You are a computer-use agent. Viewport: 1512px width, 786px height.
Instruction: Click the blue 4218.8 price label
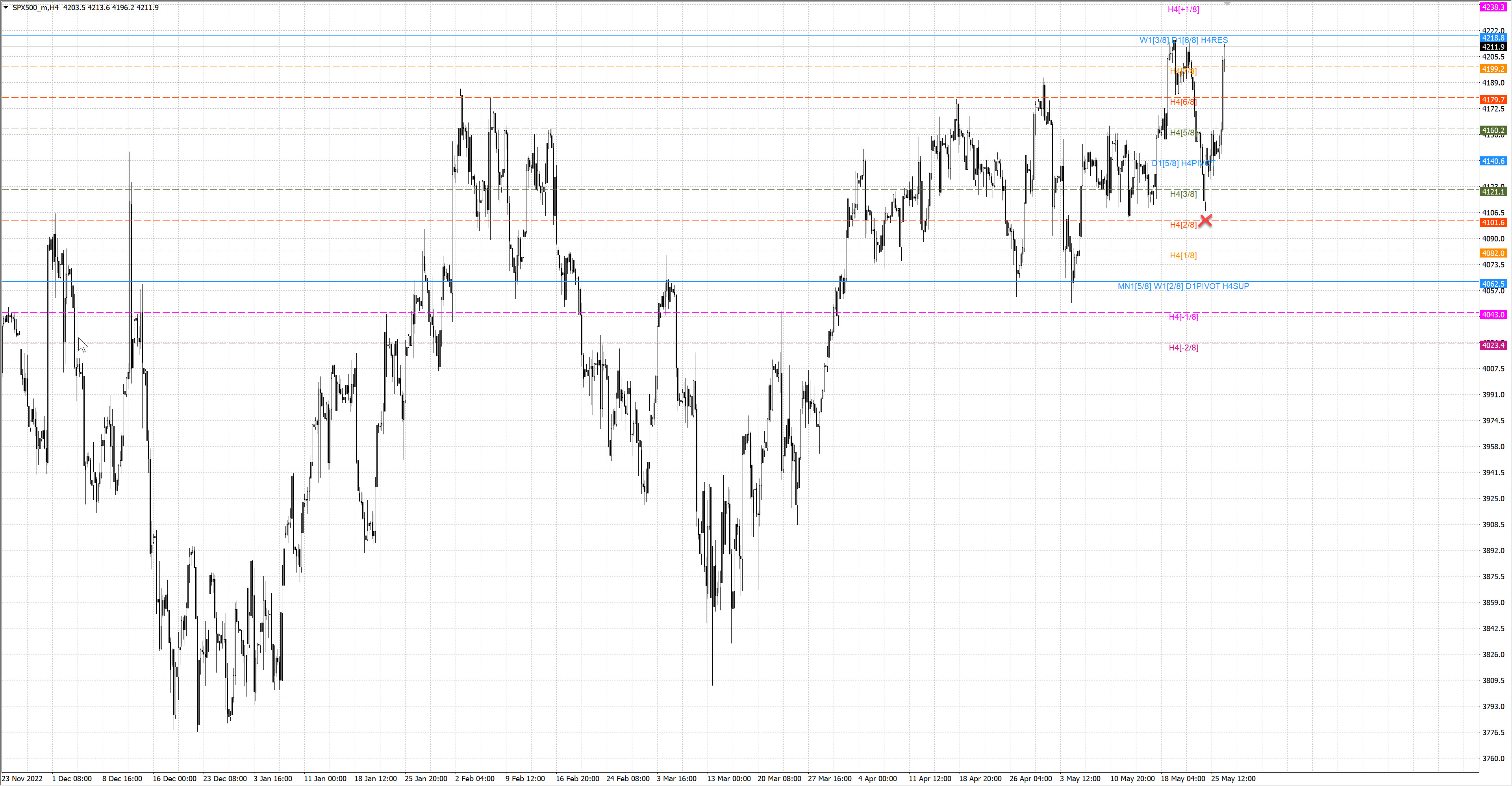tap(1493, 37)
